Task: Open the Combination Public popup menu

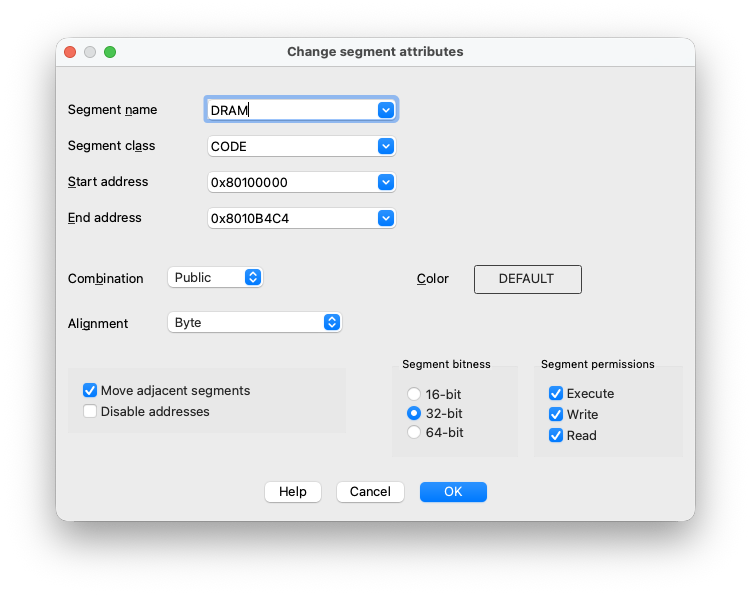Action: pos(253,277)
